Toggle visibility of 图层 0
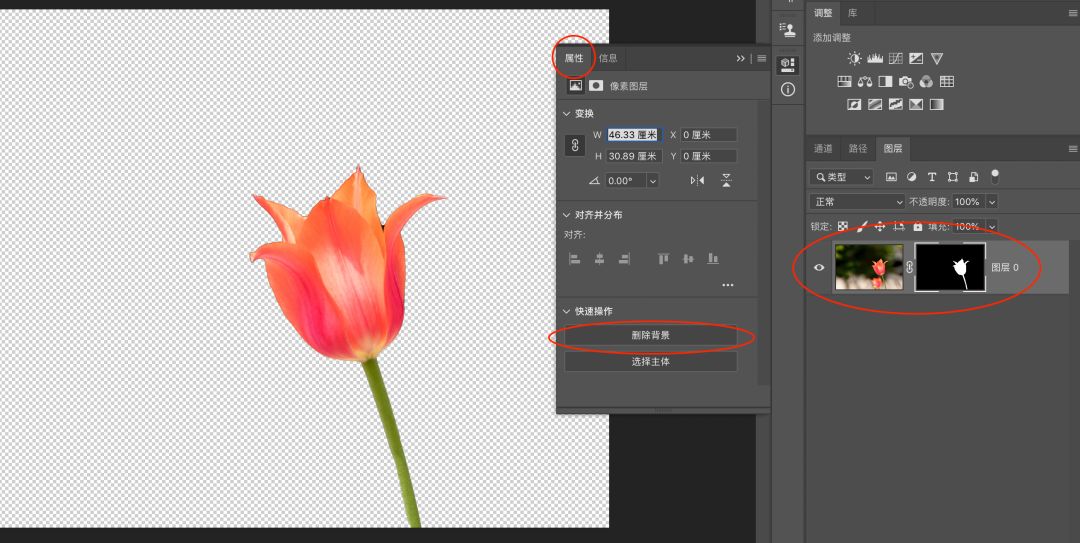 pyautogui.click(x=818, y=267)
